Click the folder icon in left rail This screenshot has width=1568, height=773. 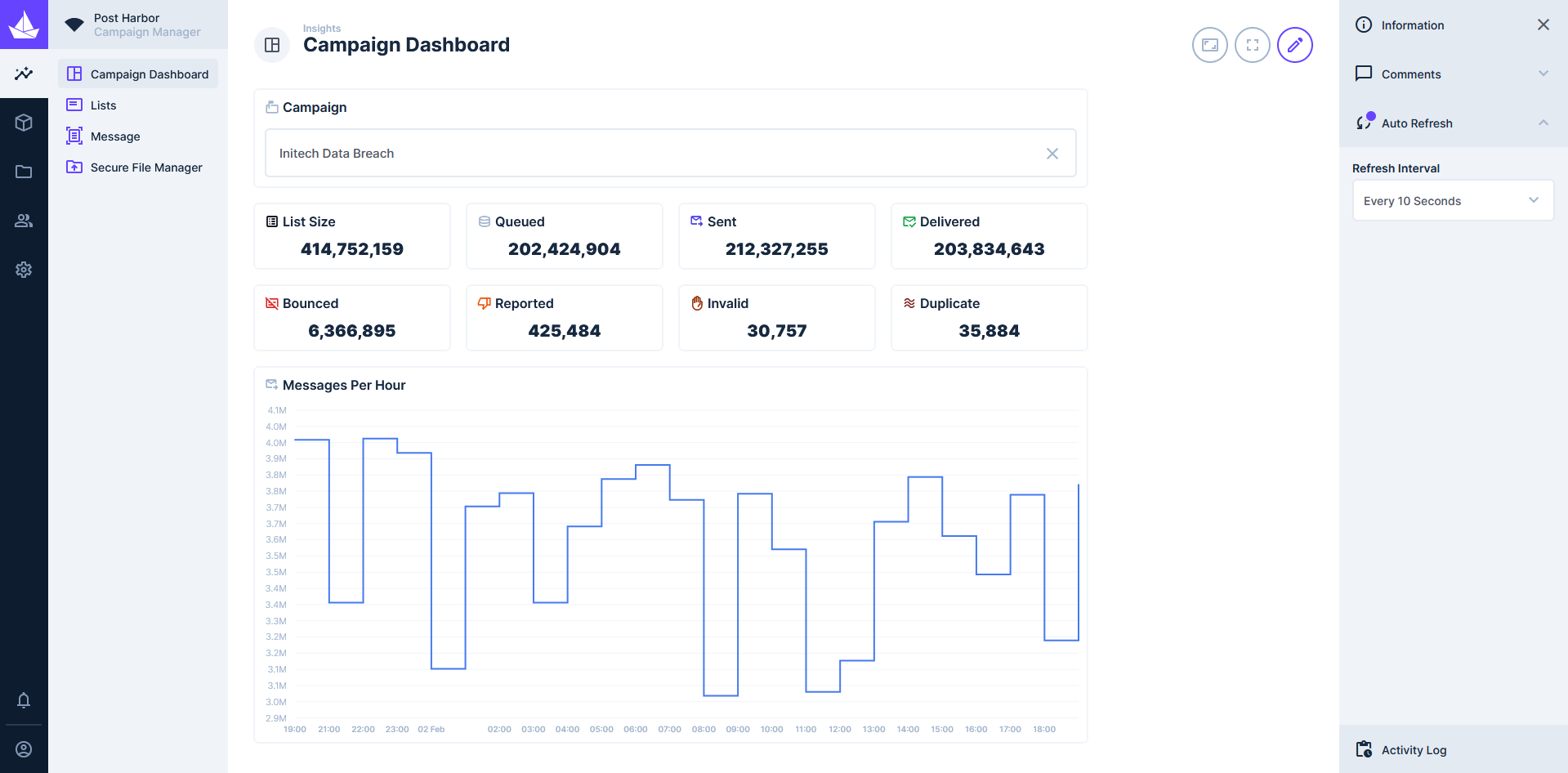[x=24, y=172]
